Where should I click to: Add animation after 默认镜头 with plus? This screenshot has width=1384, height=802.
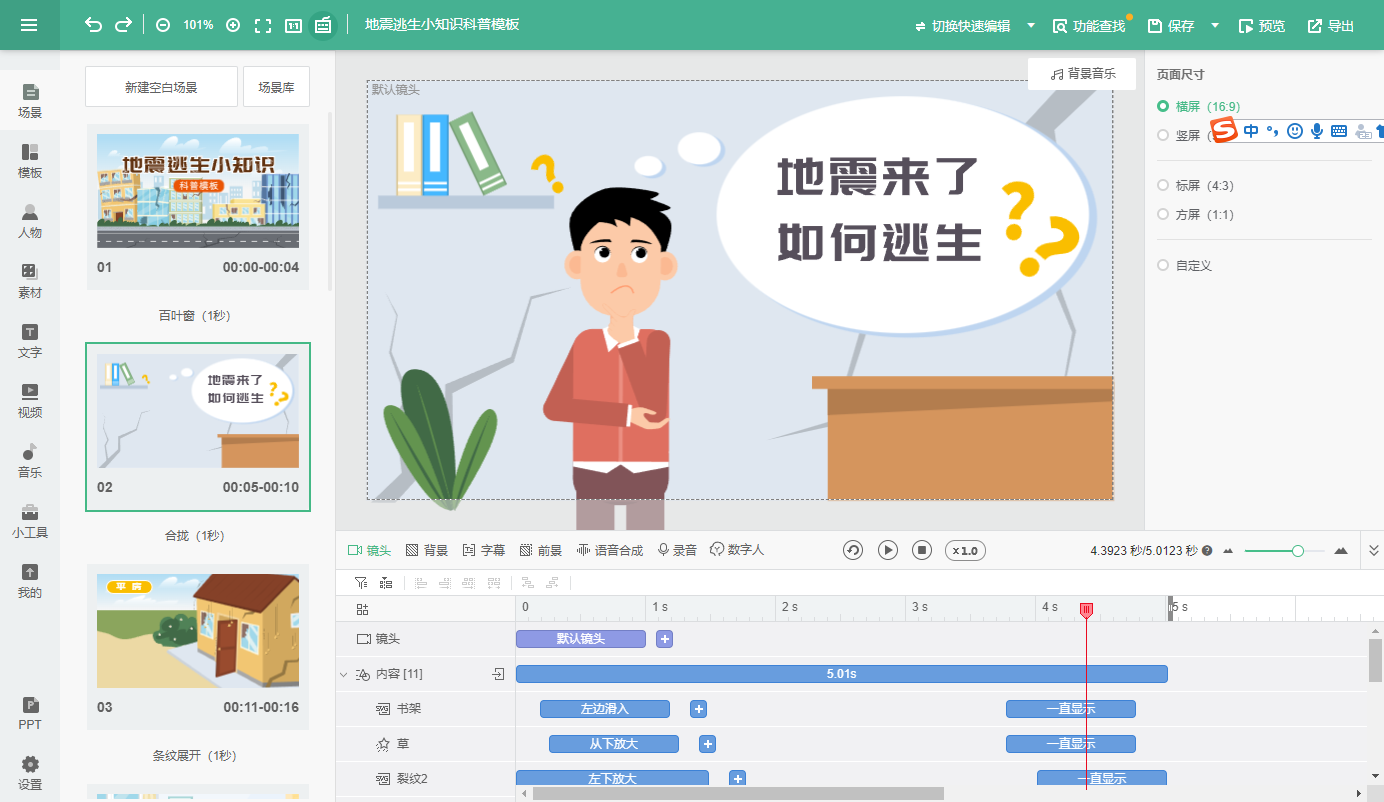click(x=665, y=638)
